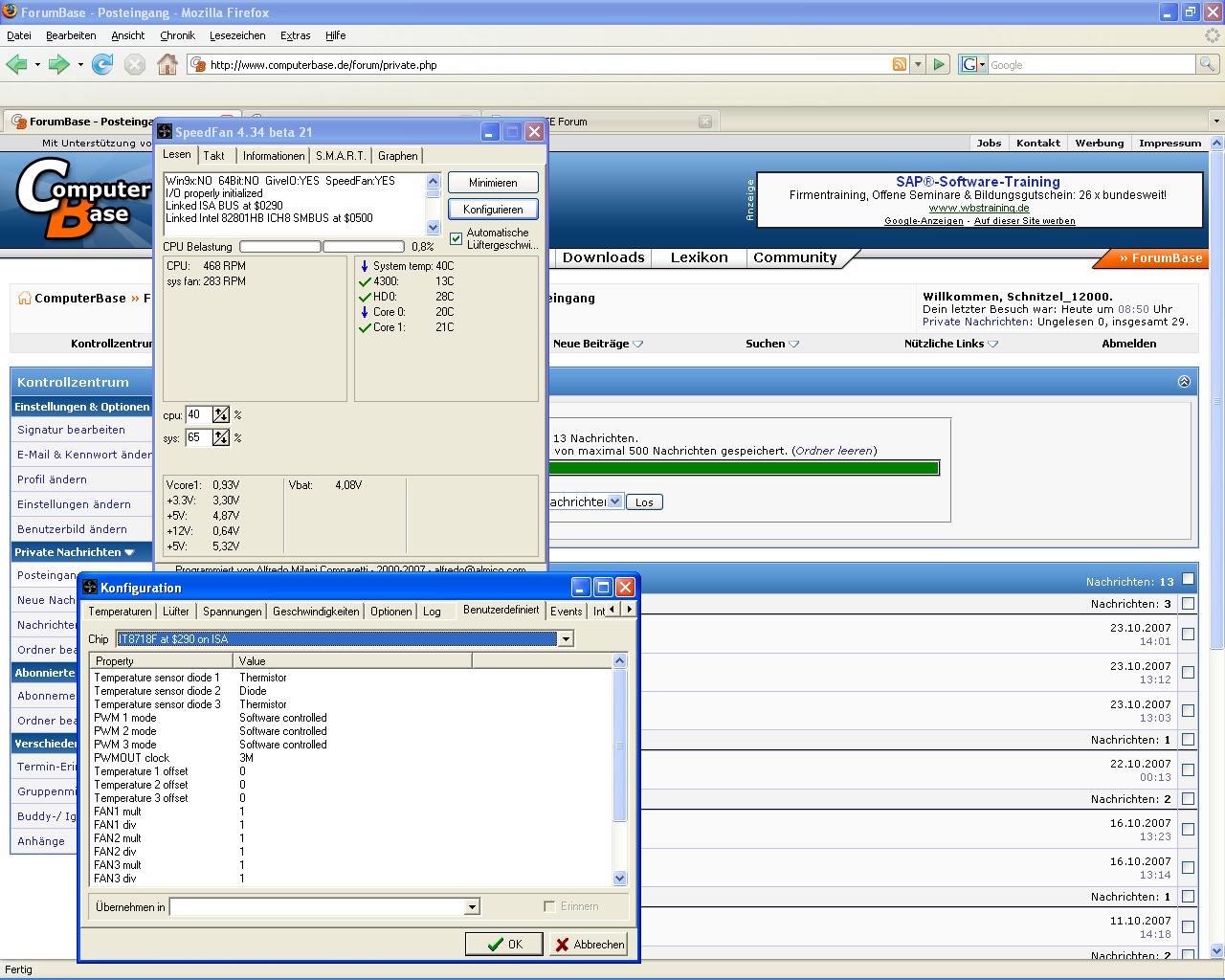The width and height of the screenshot is (1225, 980).
Task: Open the Firefox tab list dropdown
Action: pyautogui.click(x=1216, y=122)
